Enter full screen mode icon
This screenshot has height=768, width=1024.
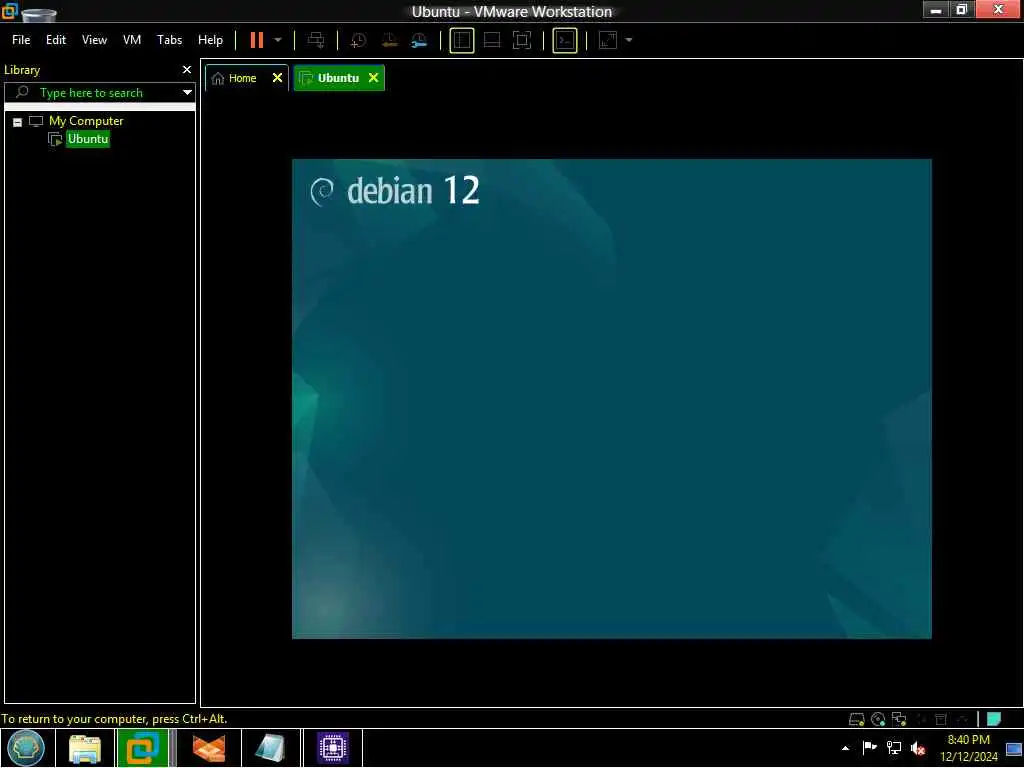point(522,40)
